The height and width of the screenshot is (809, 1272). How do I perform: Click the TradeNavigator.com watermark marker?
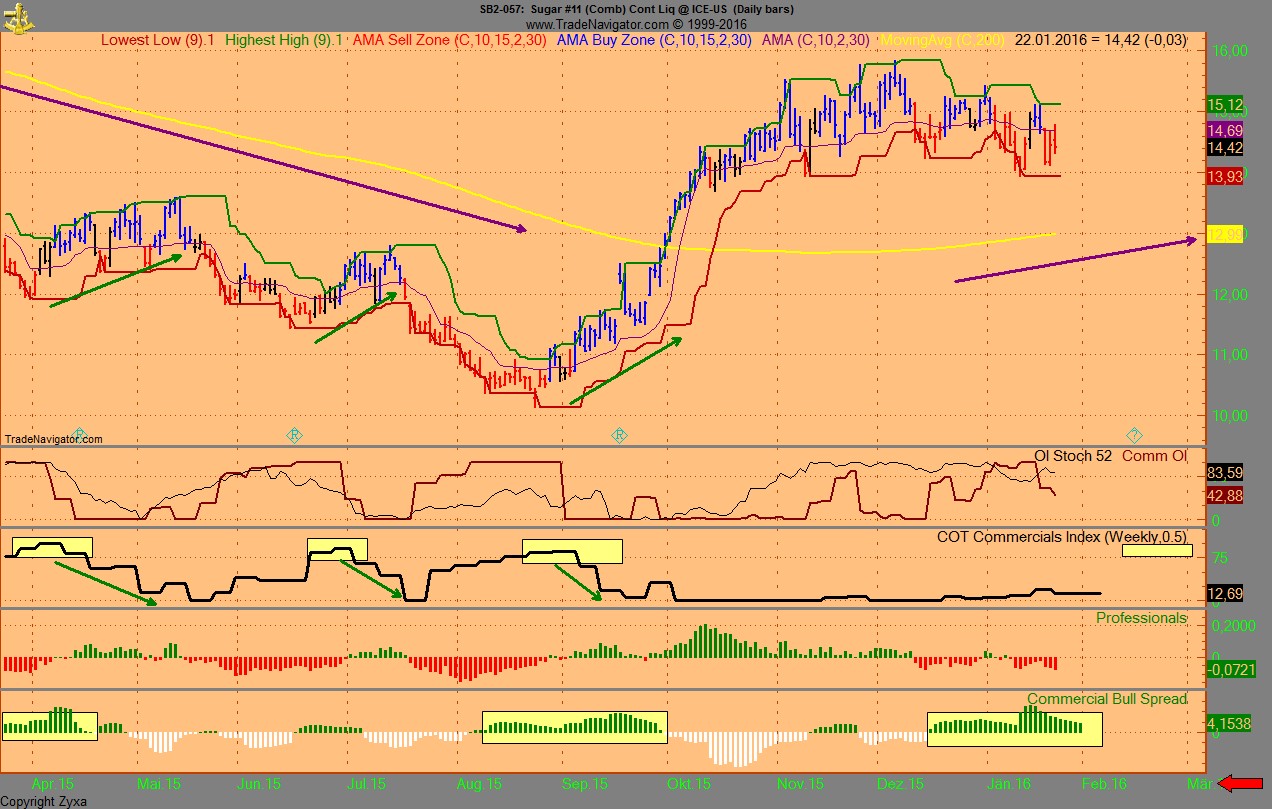point(54,437)
